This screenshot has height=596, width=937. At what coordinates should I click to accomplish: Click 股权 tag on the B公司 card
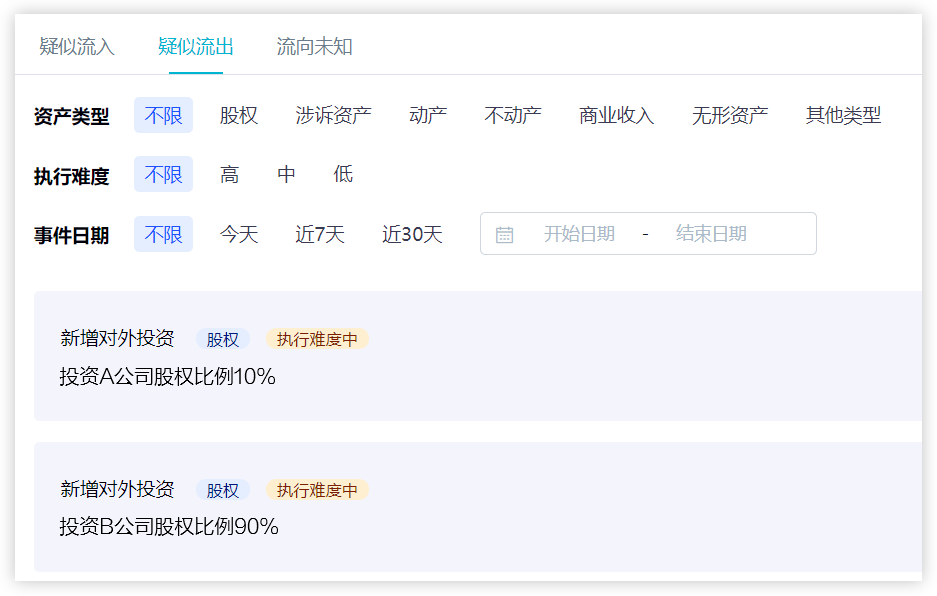tap(223, 490)
